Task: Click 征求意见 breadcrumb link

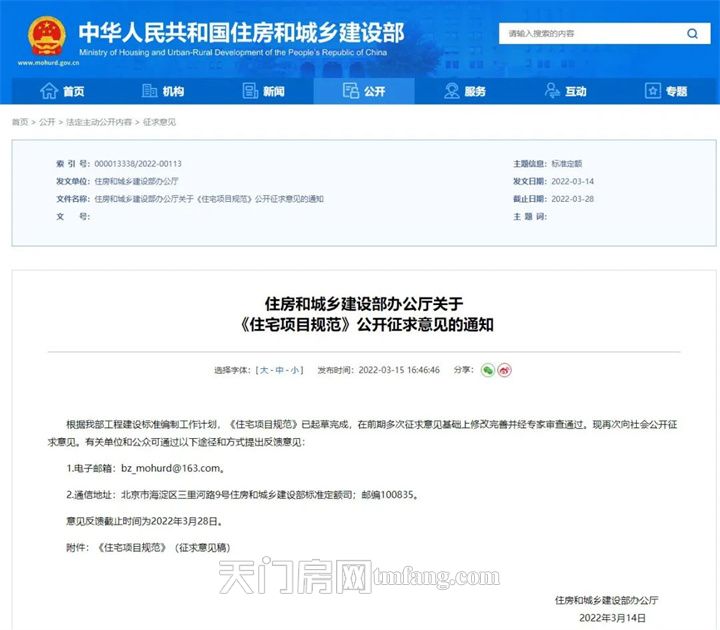Action: click(159, 122)
